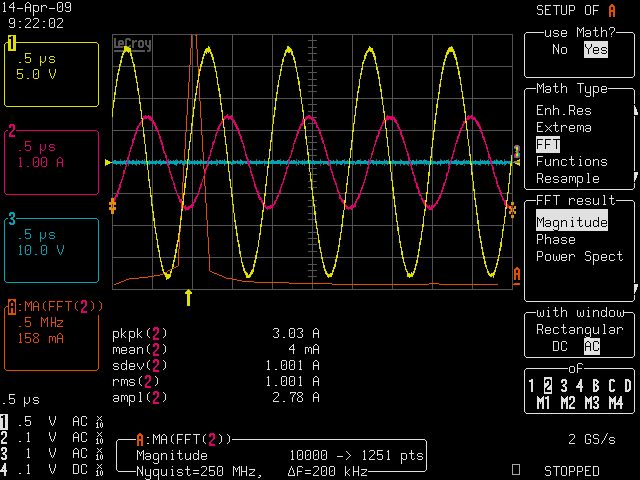Image resolution: width=640 pixels, height=480 pixels.
Task: Click the pkpk(2) measurement value 3.03 A
Action: [x=296, y=334]
